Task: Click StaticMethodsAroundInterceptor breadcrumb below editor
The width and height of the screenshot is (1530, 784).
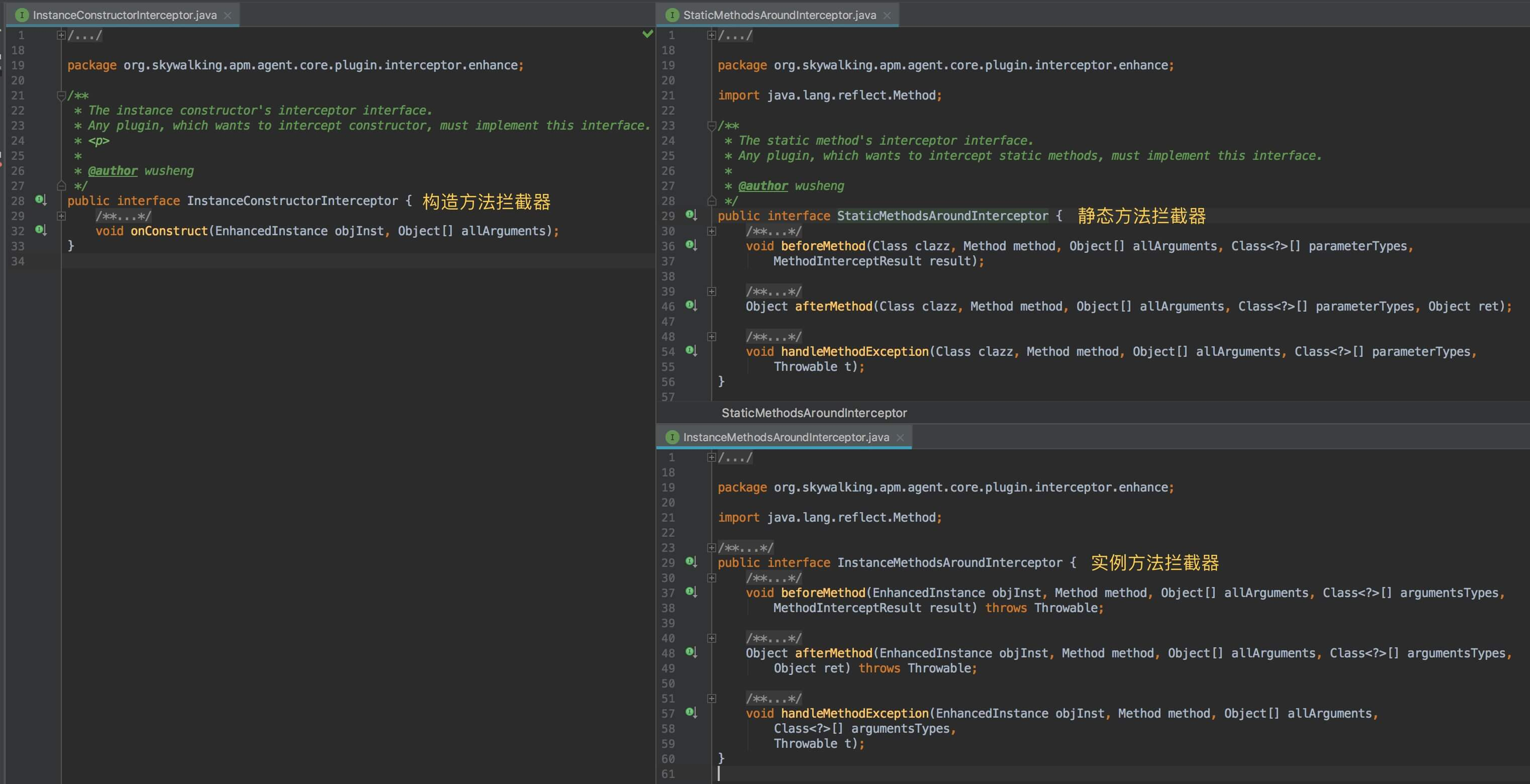Action: pyautogui.click(x=814, y=413)
